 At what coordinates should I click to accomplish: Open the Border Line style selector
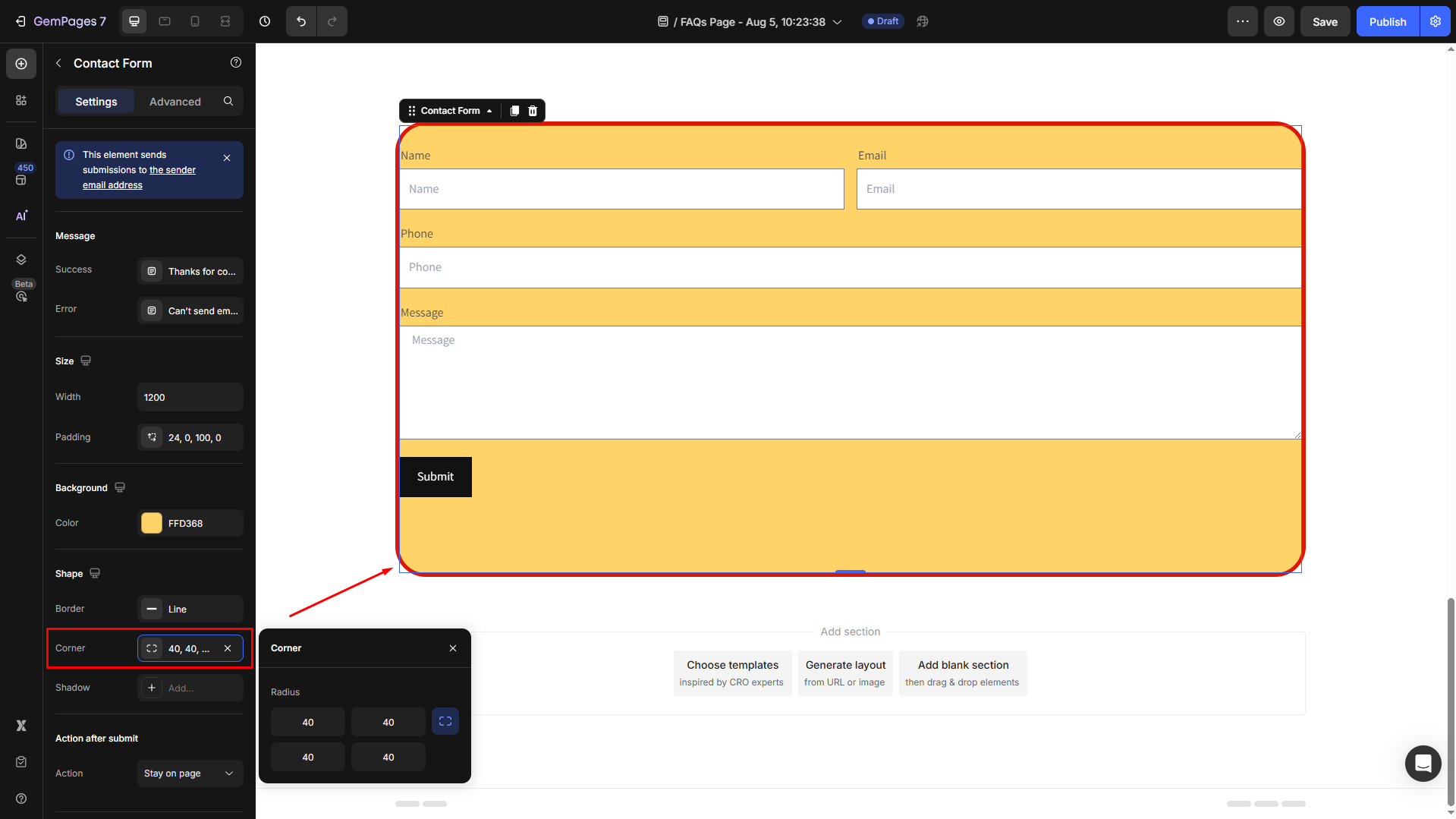pos(190,609)
